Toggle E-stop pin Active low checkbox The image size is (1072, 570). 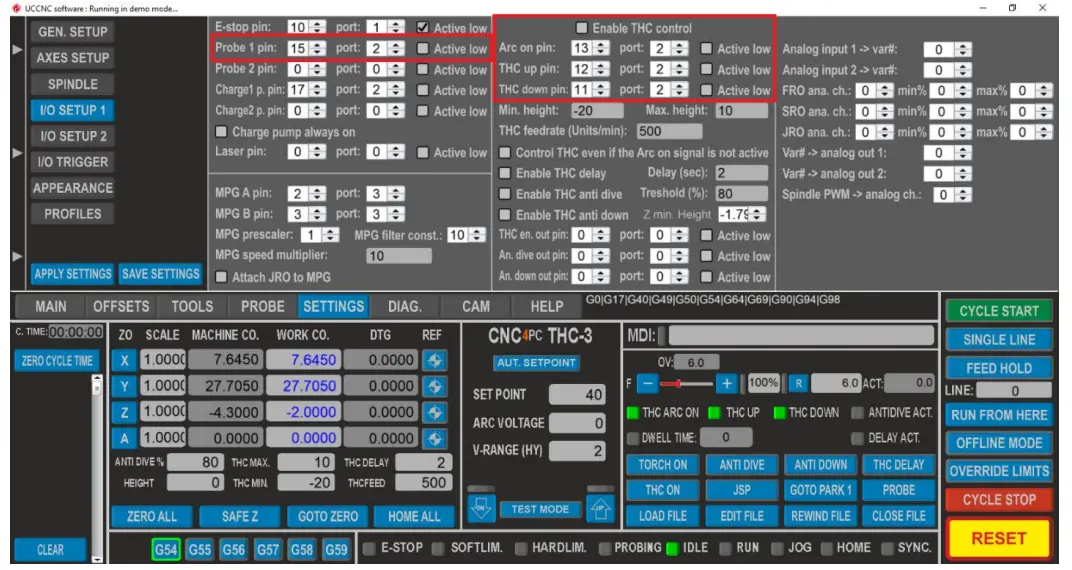coord(423,27)
